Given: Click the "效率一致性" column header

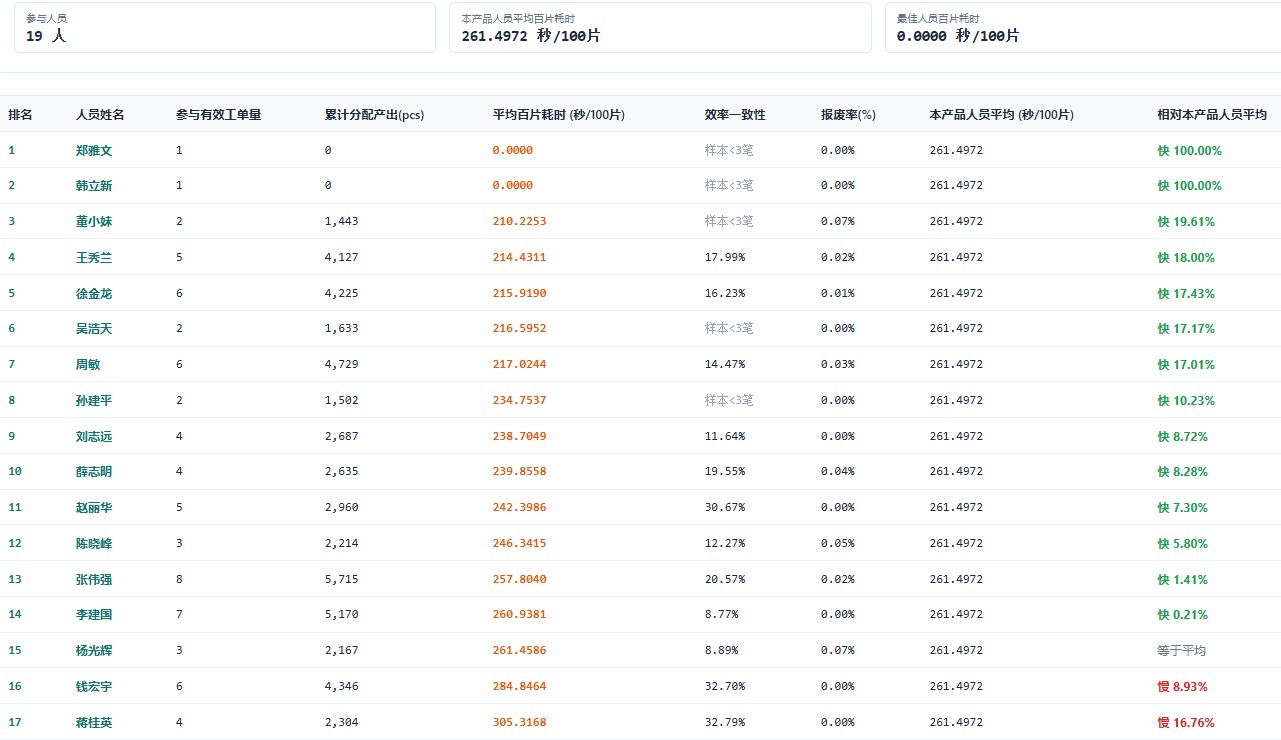Looking at the screenshot, I should tap(735, 115).
